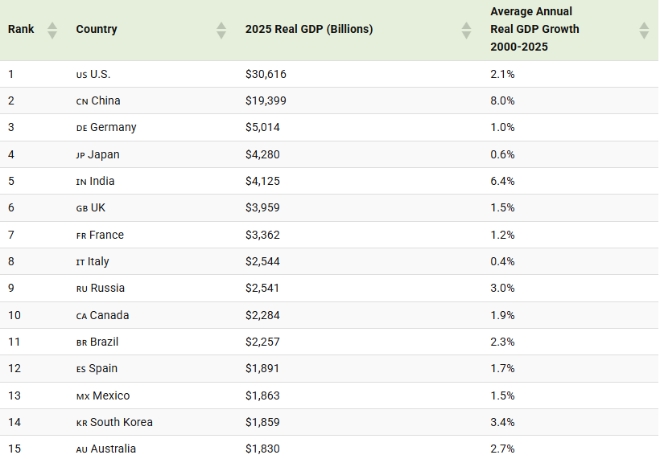This screenshot has width=660, height=459.
Task: Sort by Average Annual Growth arrows
Action: tap(644, 30)
